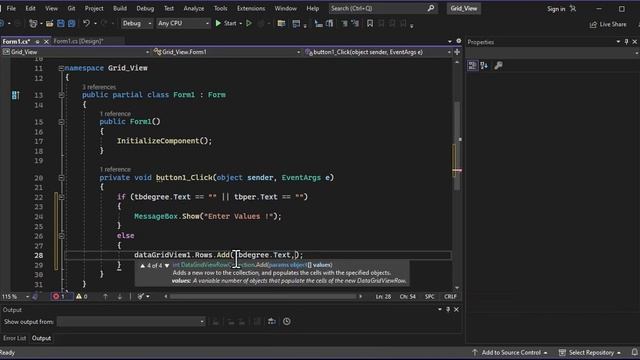The width and height of the screenshot is (640, 360).
Task: Open the Analyze menu
Action: click(193, 8)
